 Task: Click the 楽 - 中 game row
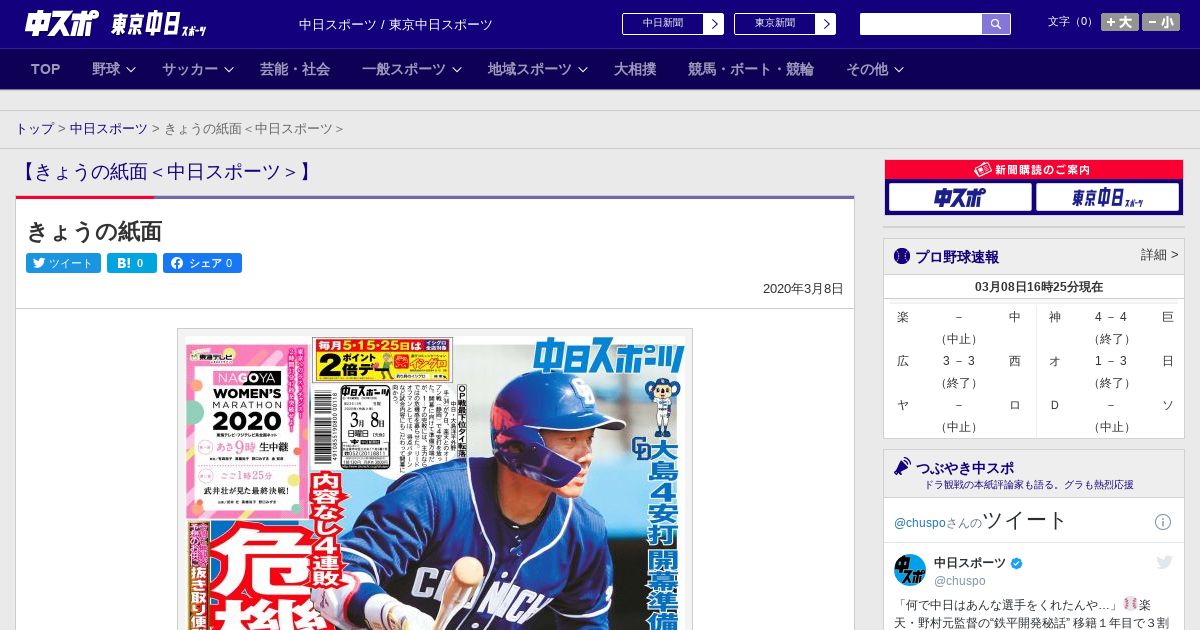(959, 317)
